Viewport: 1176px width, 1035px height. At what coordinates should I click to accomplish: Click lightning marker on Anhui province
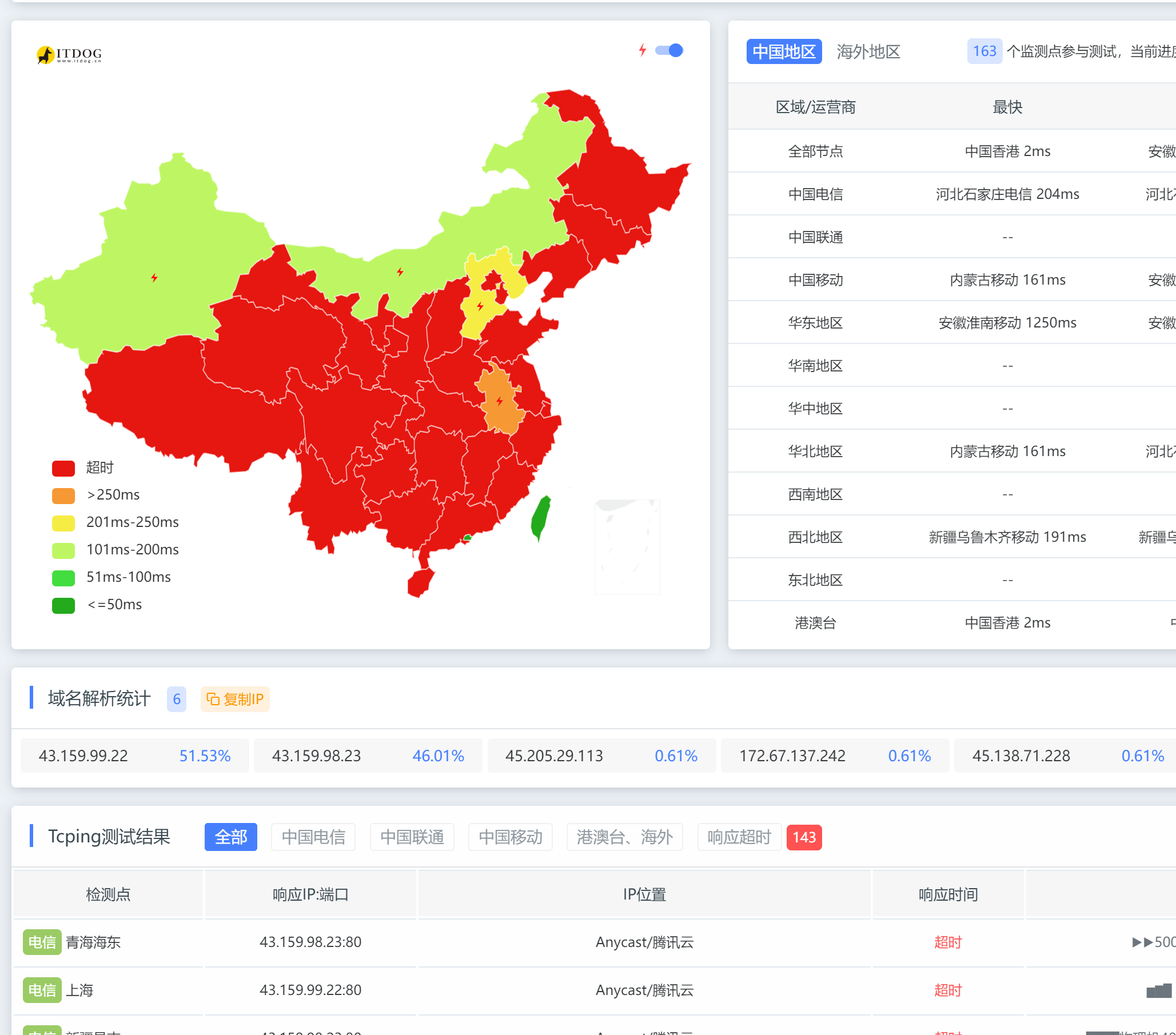tap(500, 401)
